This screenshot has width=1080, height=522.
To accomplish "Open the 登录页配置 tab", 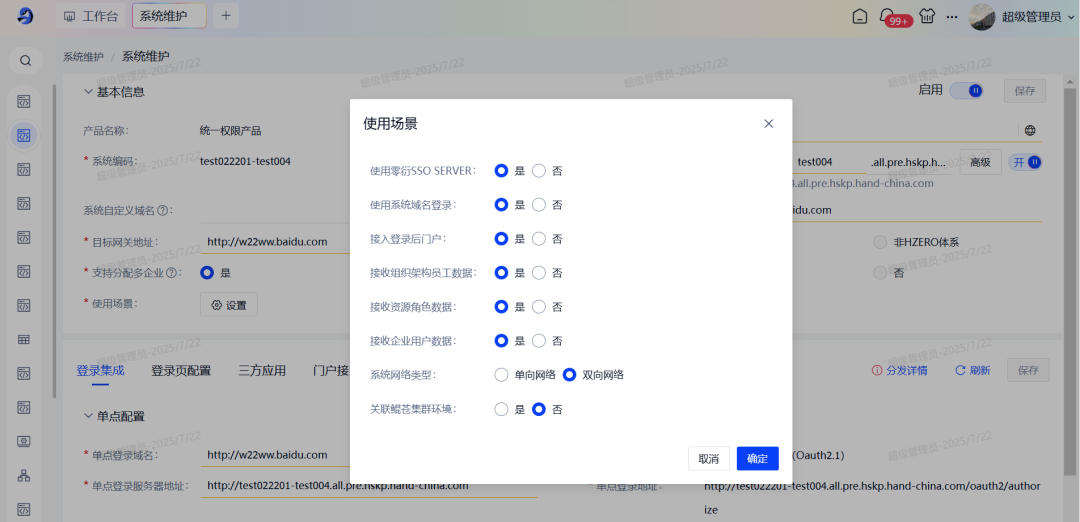I will [181, 370].
